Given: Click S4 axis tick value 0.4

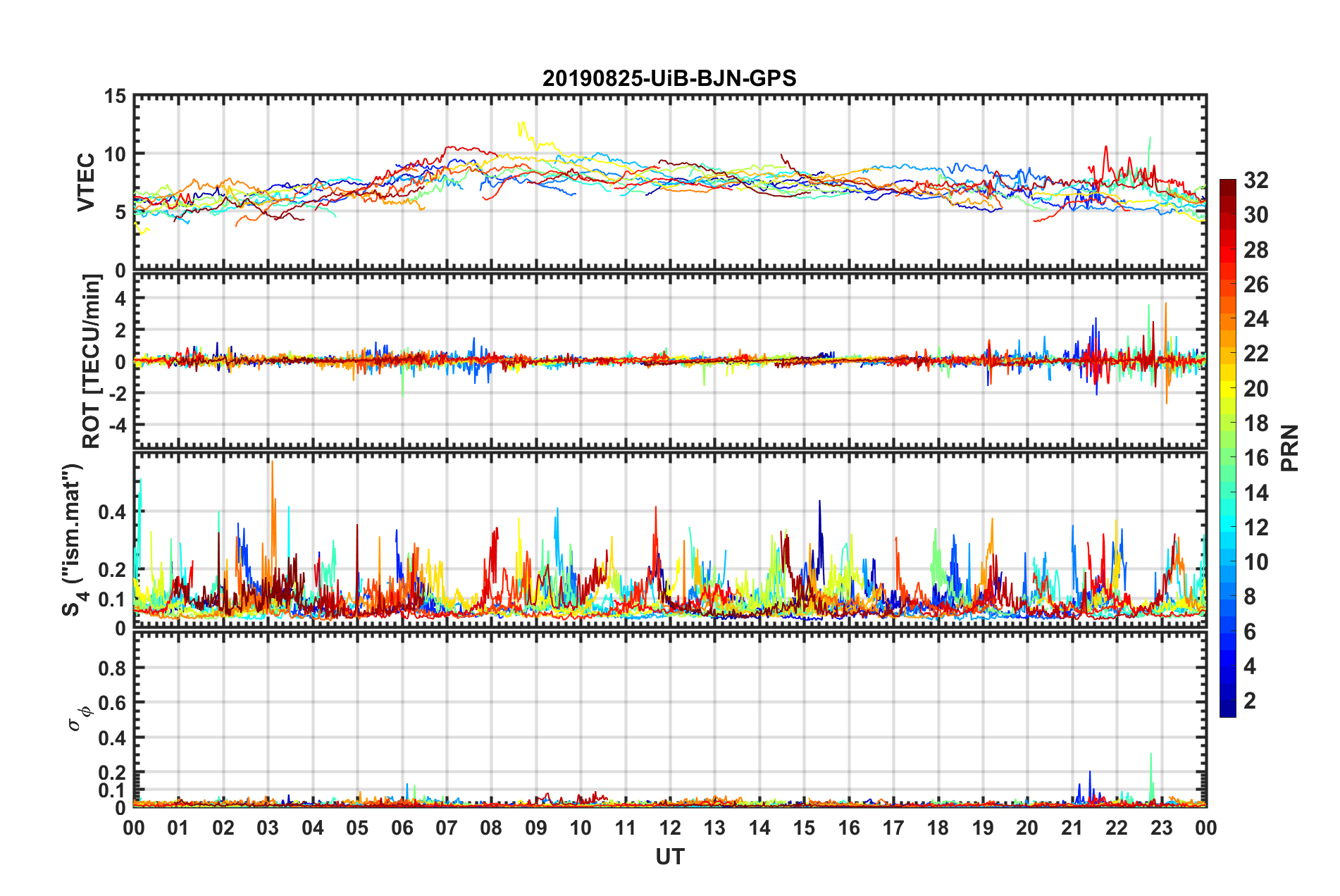Looking at the screenshot, I should coord(112,512).
